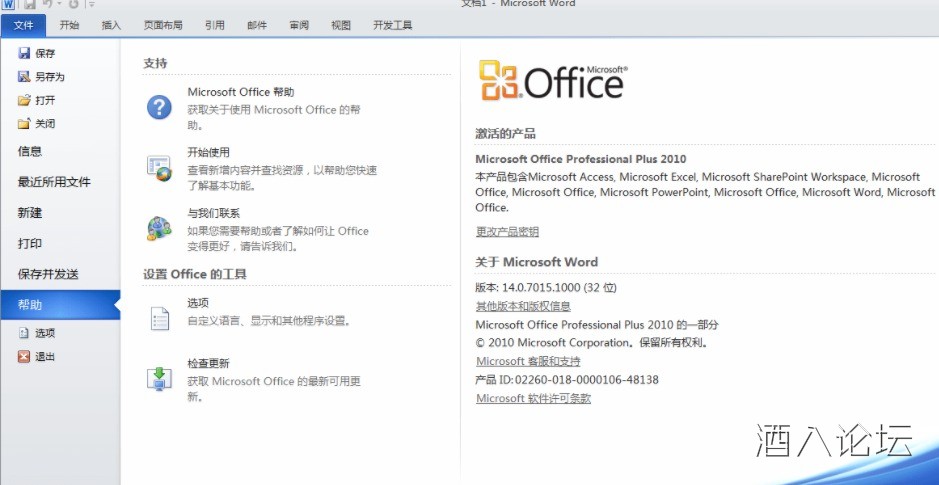The image size is (939, 485).
Task: Click the 支持 section heading
Action: (x=156, y=63)
